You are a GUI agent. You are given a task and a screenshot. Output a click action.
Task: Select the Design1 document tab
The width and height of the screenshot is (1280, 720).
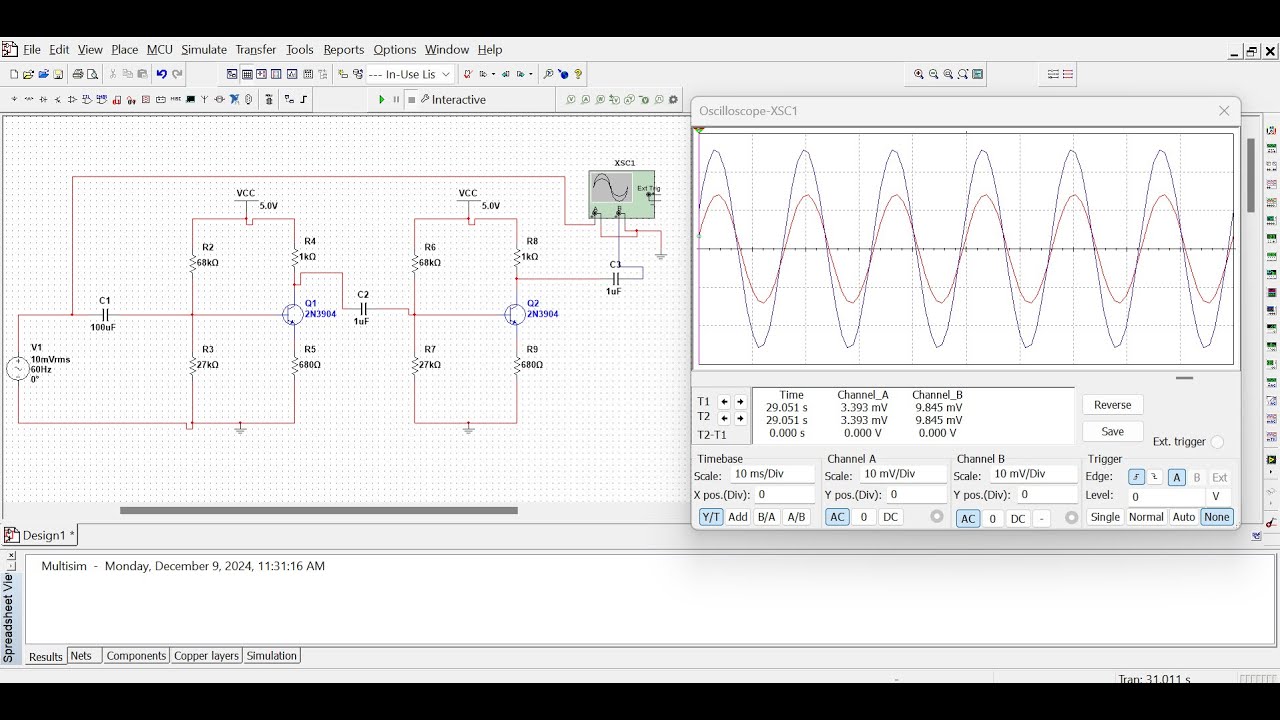40,535
